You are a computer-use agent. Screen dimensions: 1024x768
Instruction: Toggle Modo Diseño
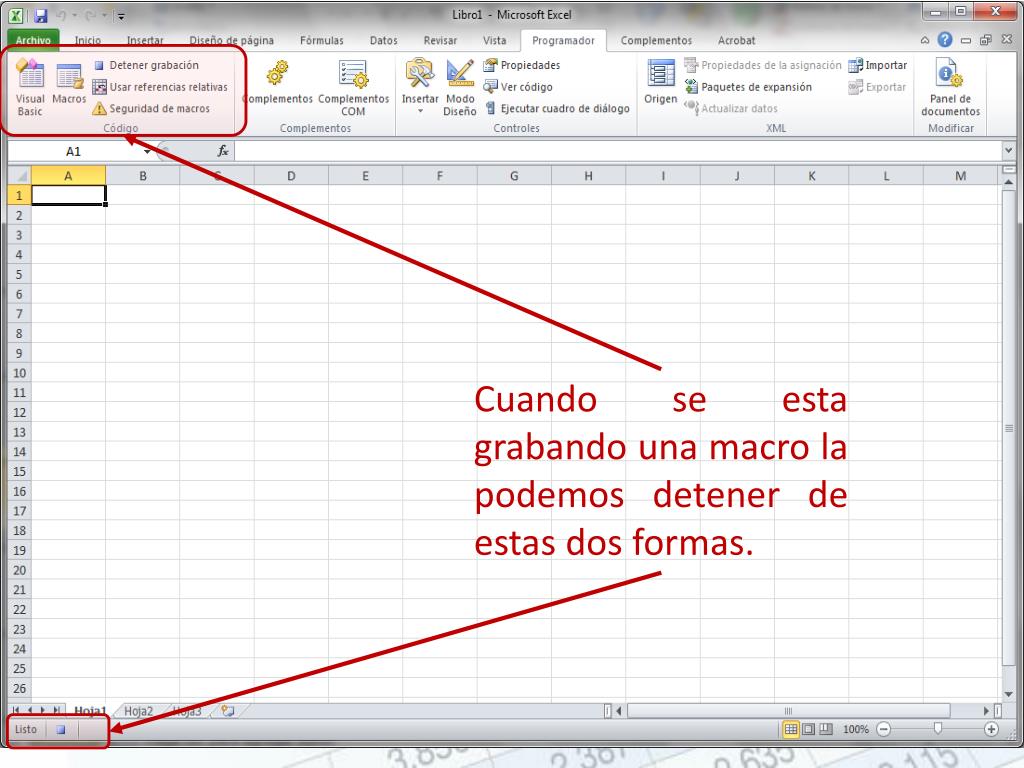(460, 88)
